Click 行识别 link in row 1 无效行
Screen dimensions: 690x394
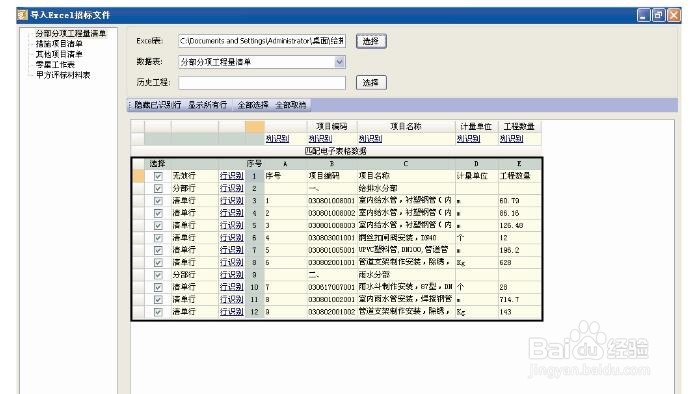(231, 176)
